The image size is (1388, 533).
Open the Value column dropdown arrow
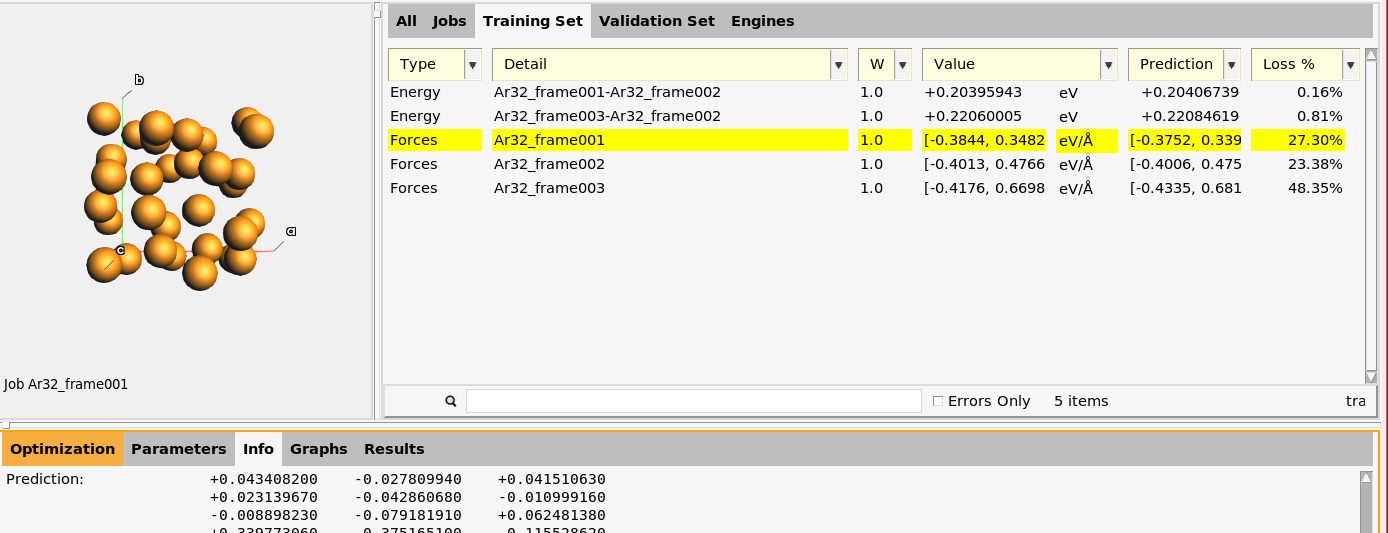[x=1108, y=65]
